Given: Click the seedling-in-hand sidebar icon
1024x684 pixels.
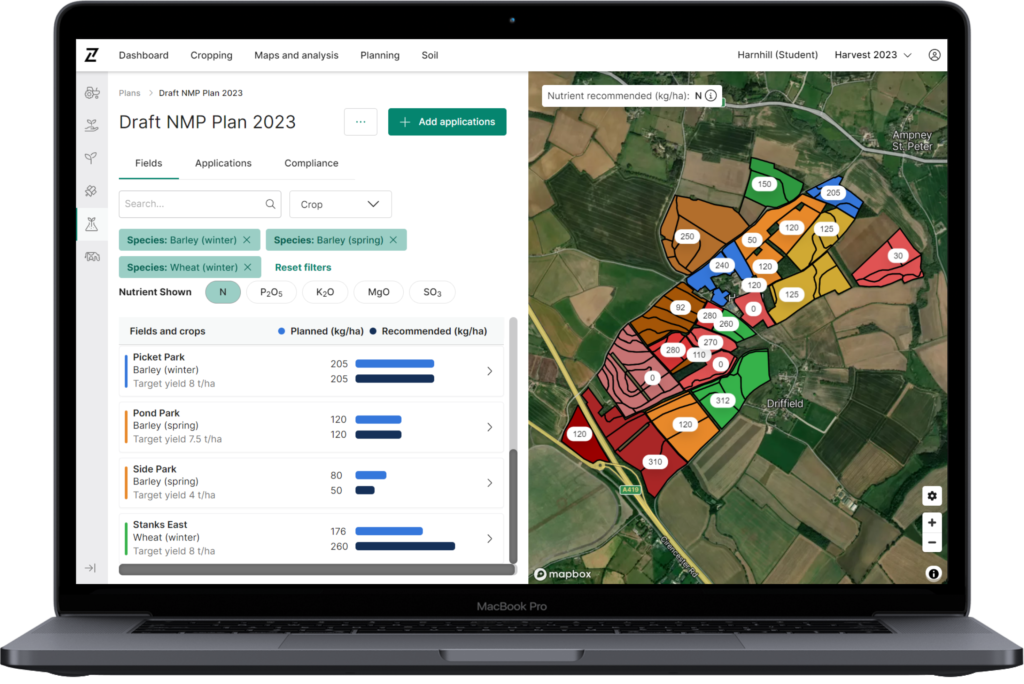Looking at the screenshot, I should pyautogui.click(x=92, y=126).
